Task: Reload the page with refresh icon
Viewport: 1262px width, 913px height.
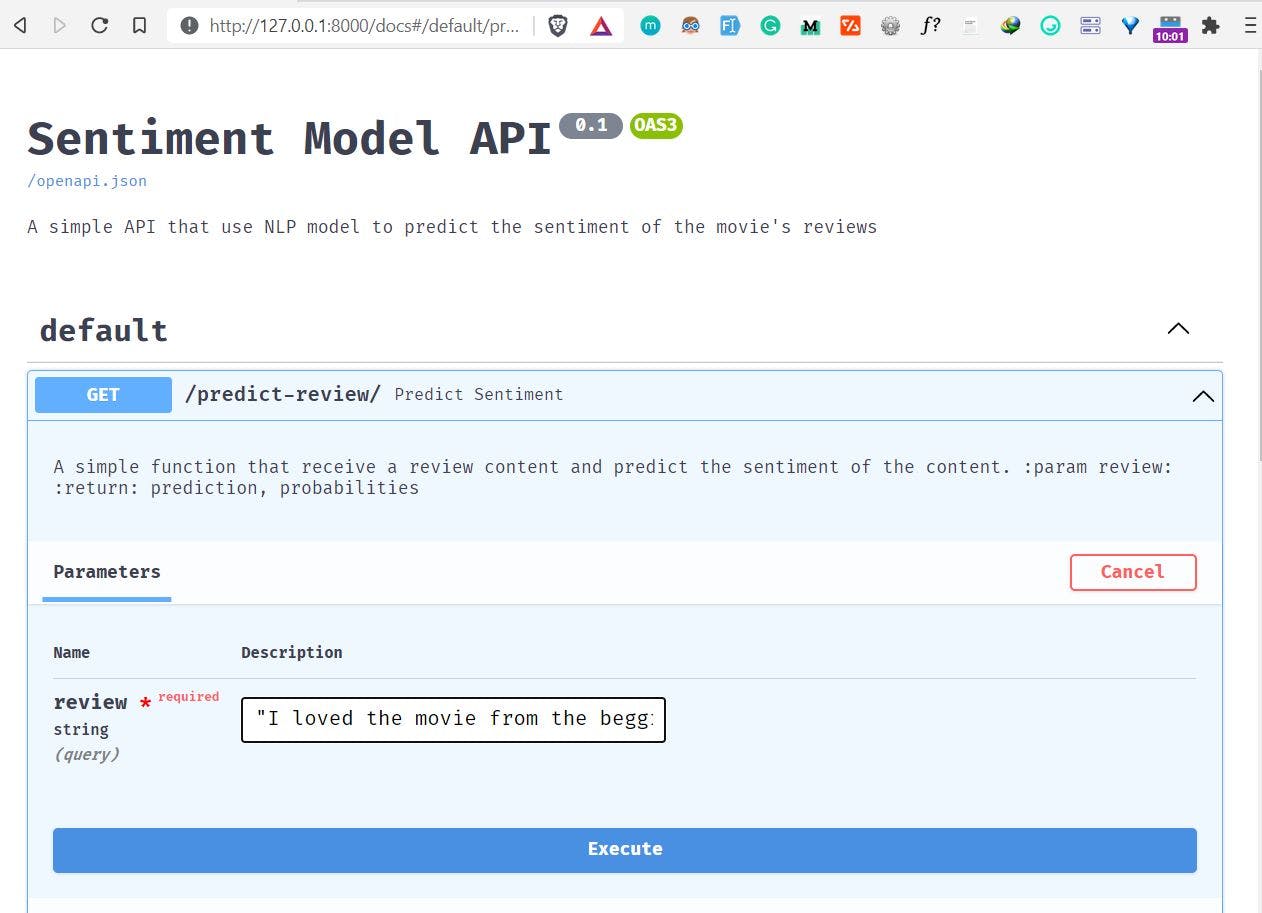Action: click(99, 26)
